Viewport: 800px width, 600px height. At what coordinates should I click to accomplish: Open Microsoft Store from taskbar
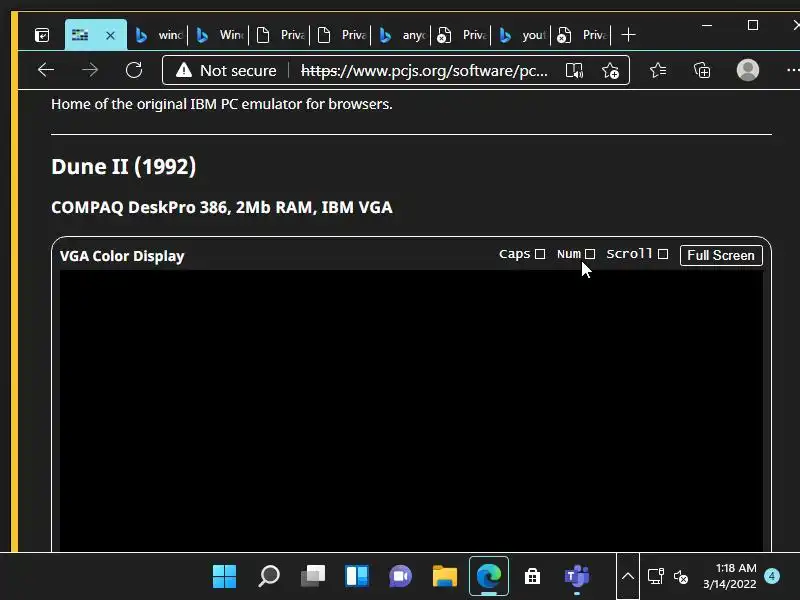coord(533,577)
